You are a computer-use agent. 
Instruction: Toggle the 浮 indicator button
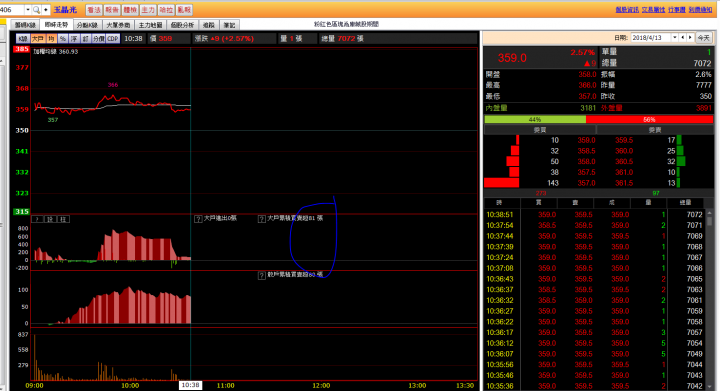(x=74, y=39)
